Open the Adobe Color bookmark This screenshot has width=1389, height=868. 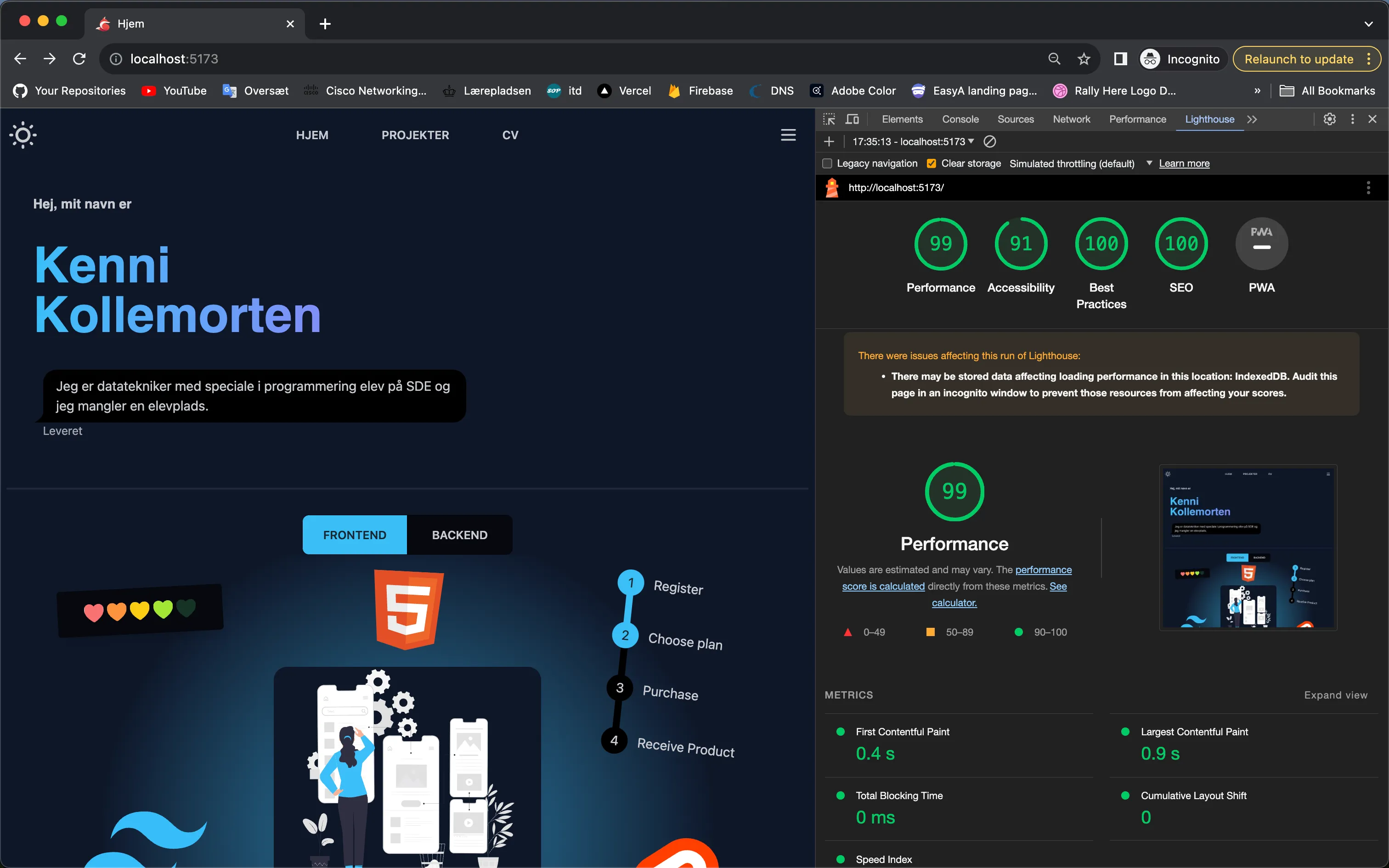coord(853,91)
